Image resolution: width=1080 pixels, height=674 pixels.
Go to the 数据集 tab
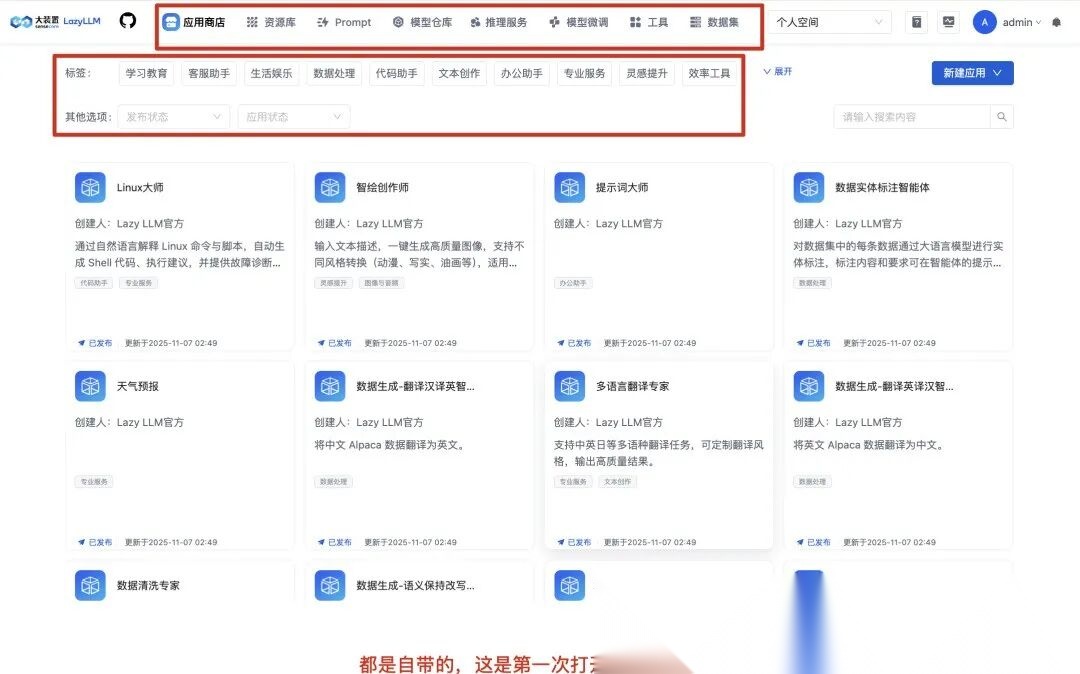click(x=714, y=22)
